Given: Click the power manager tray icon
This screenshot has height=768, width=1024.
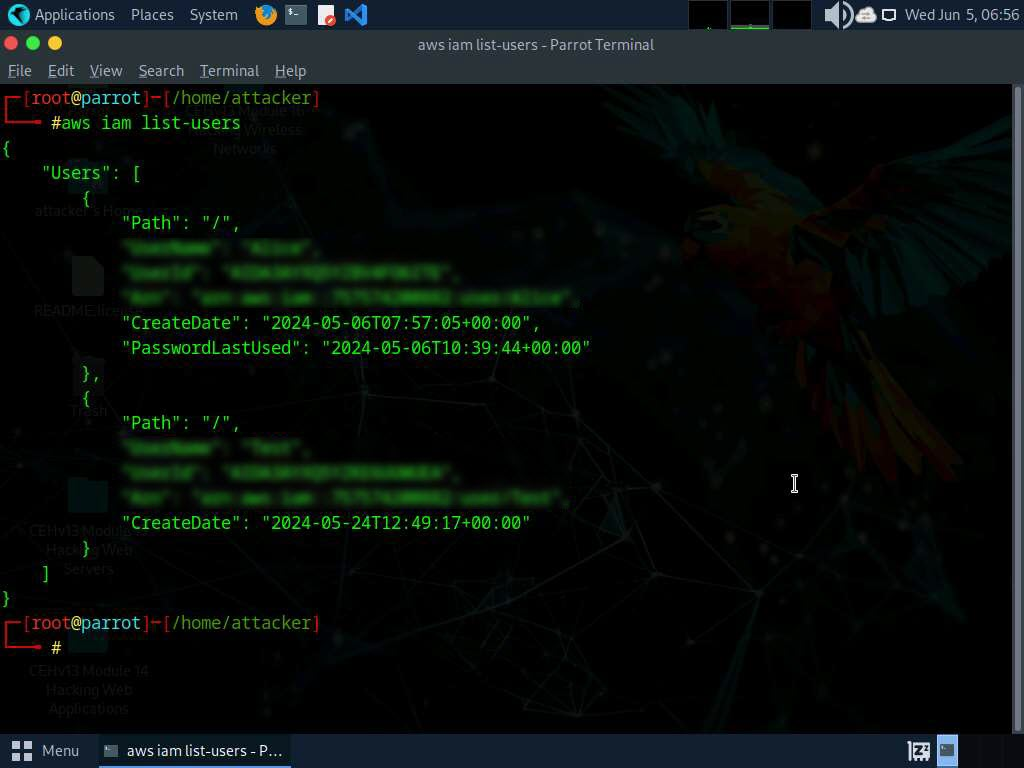Looking at the screenshot, I should coord(918,750).
